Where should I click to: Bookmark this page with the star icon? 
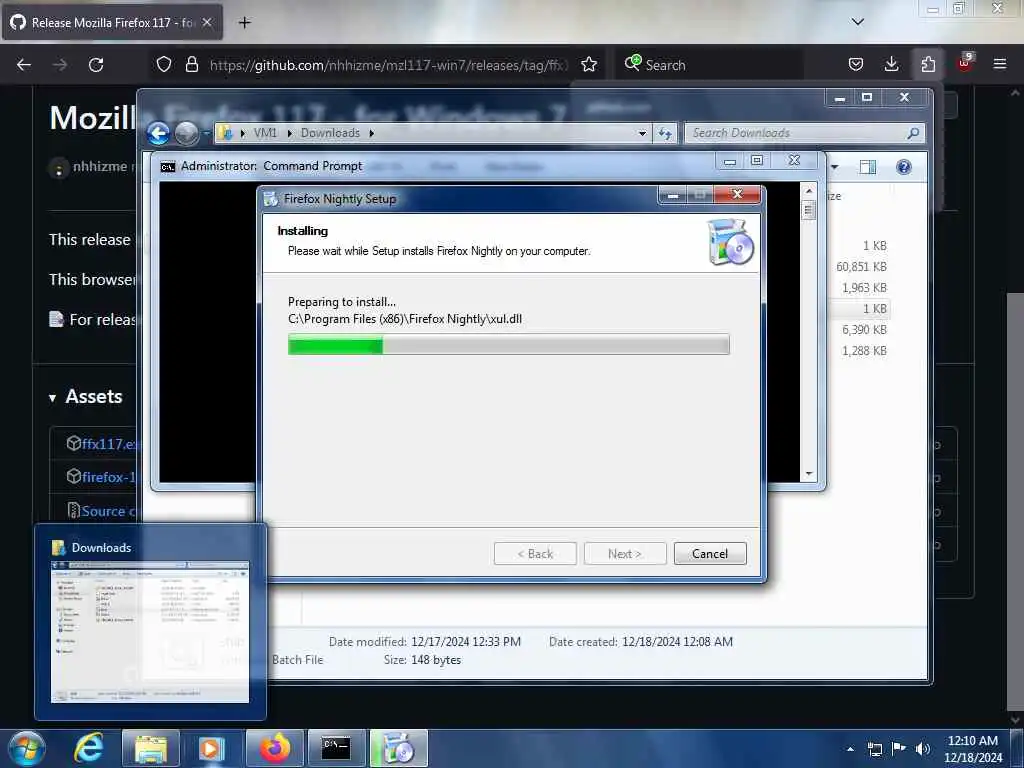click(x=589, y=65)
